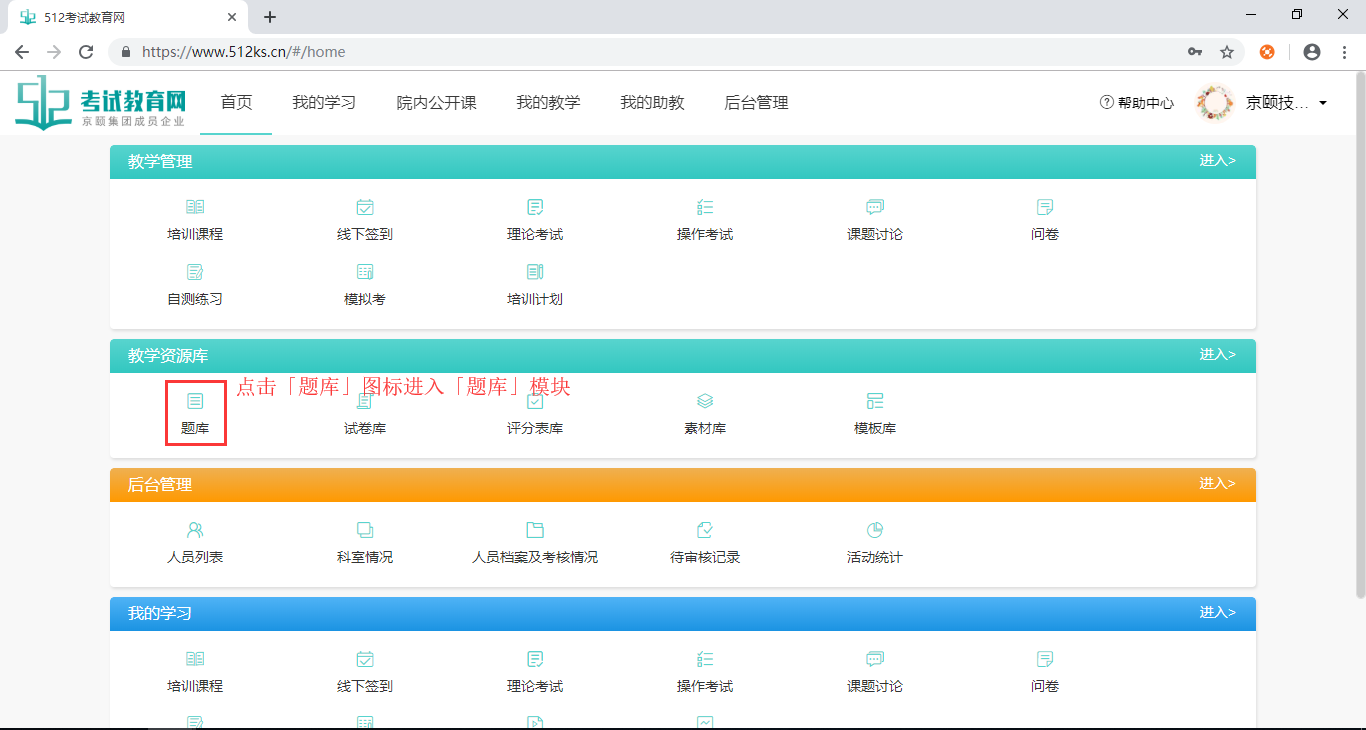
Task: Select the 模拟考 mock exam icon
Action: point(365,283)
